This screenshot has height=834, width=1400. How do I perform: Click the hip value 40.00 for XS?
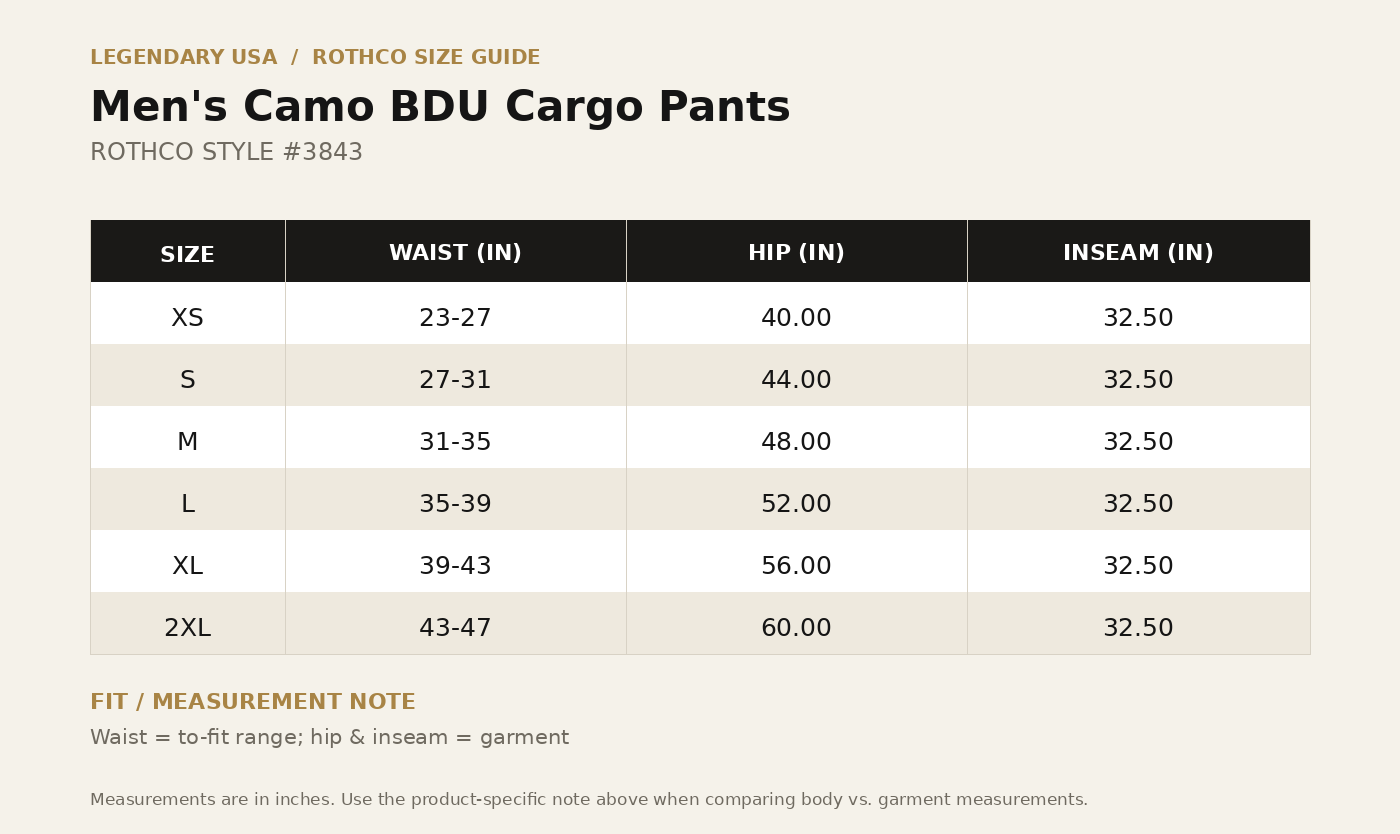click(x=796, y=319)
